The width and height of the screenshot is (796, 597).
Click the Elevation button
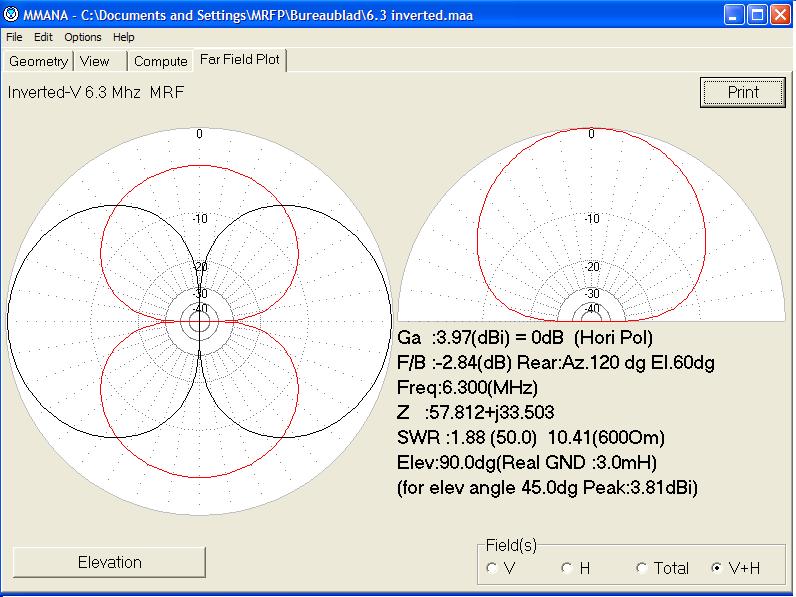click(x=109, y=562)
